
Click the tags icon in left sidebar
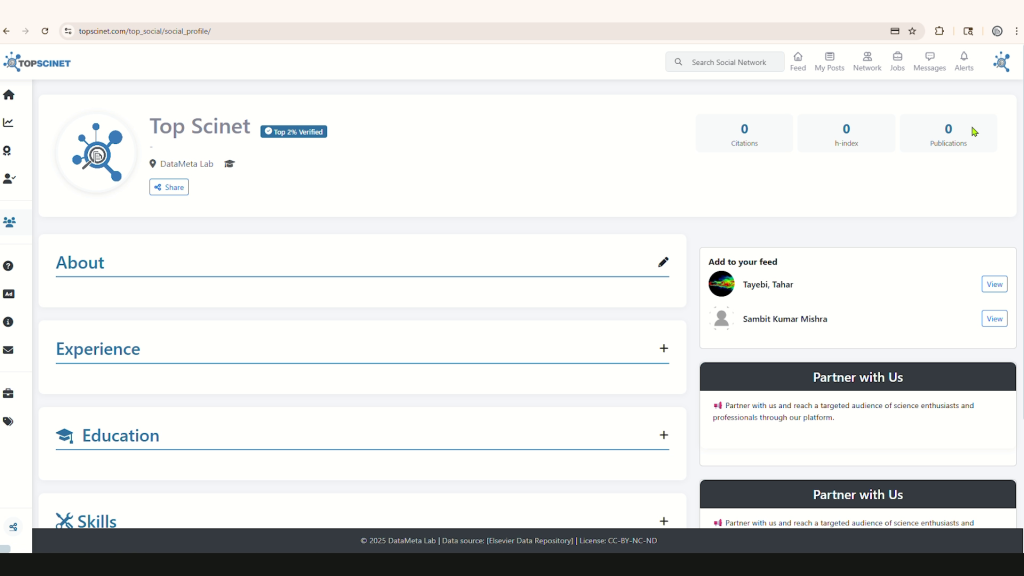9,421
